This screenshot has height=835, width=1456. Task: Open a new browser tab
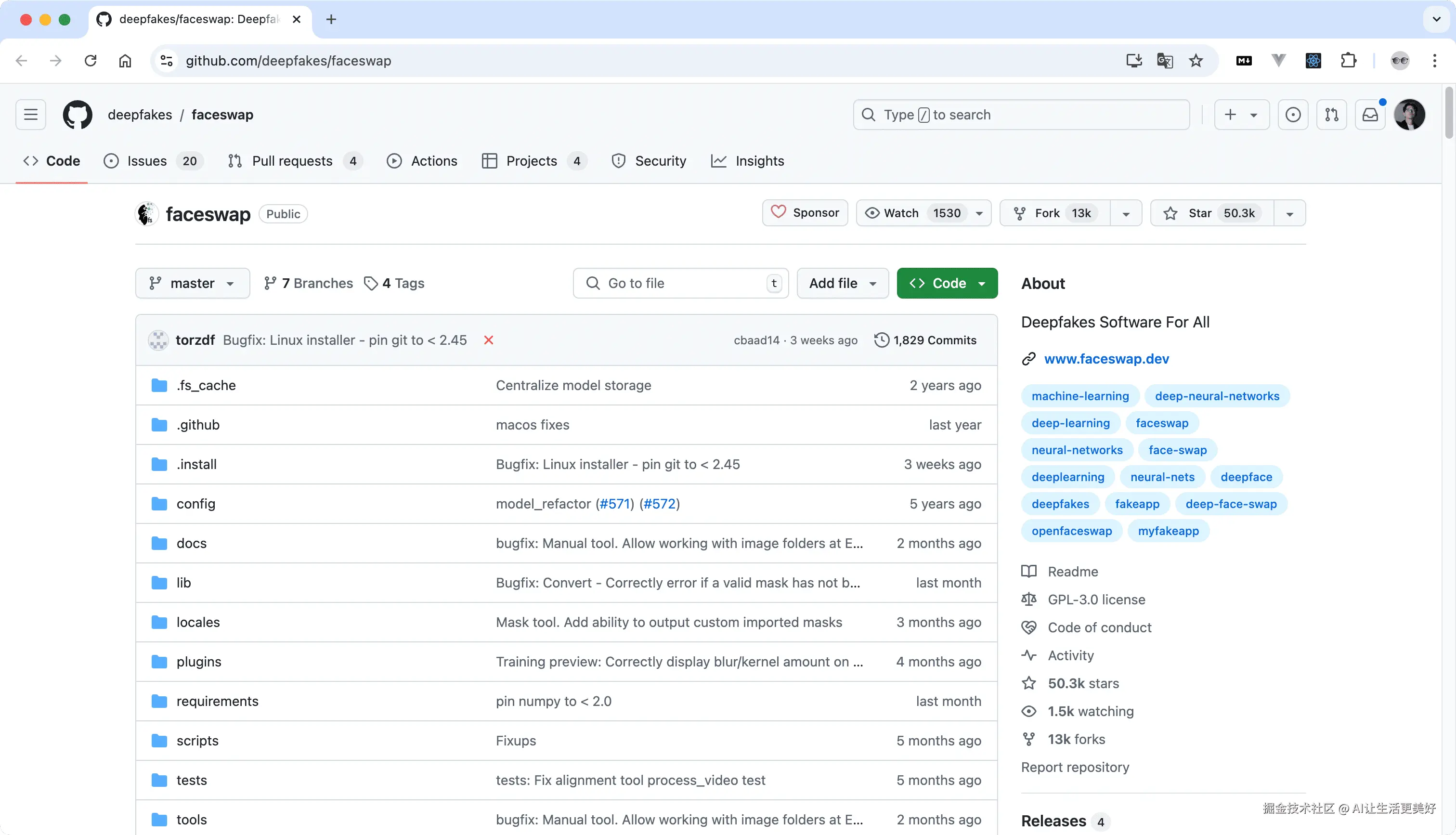coord(331,19)
